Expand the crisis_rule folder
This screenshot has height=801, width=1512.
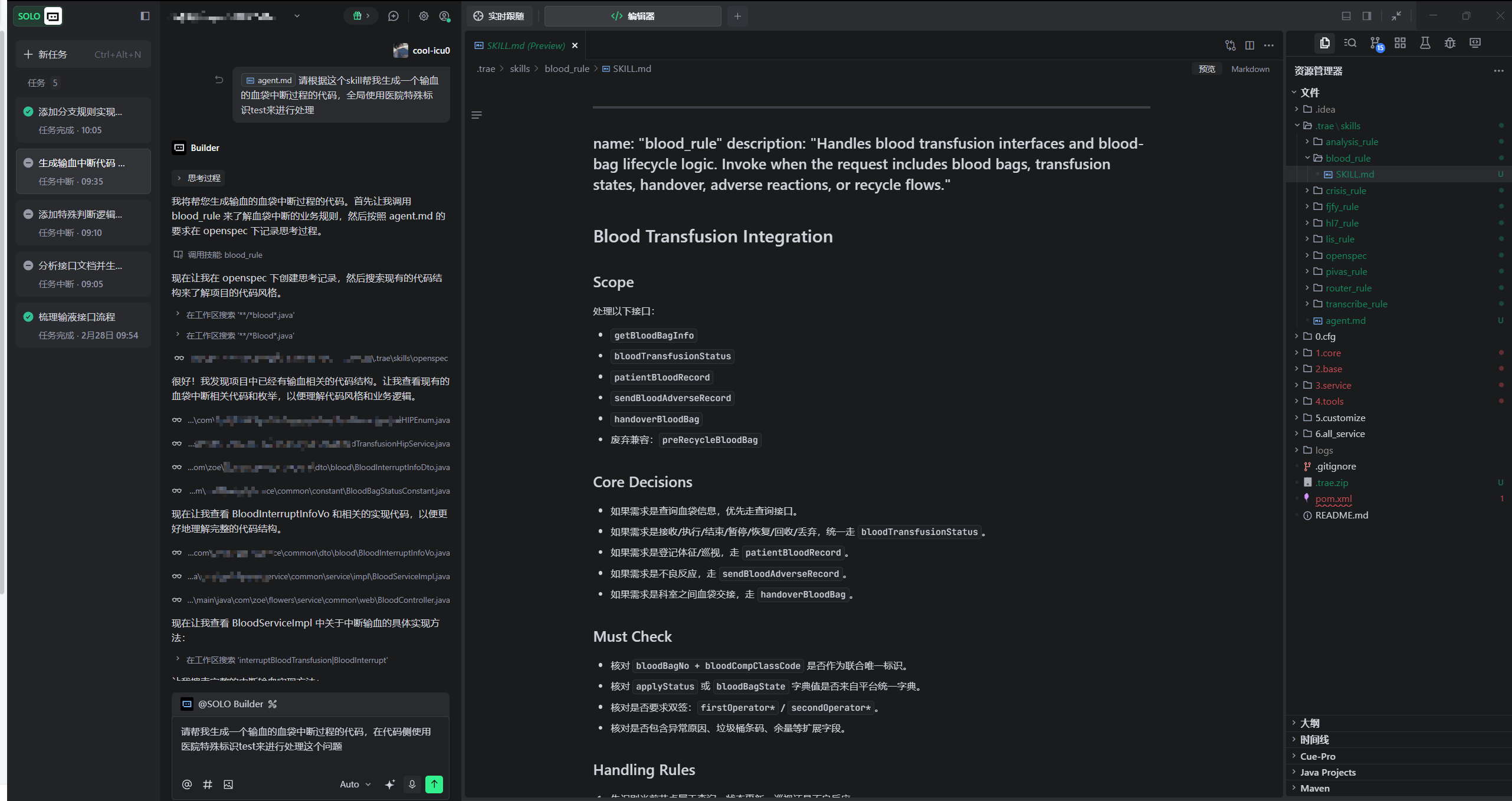pyautogui.click(x=1345, y=191)
